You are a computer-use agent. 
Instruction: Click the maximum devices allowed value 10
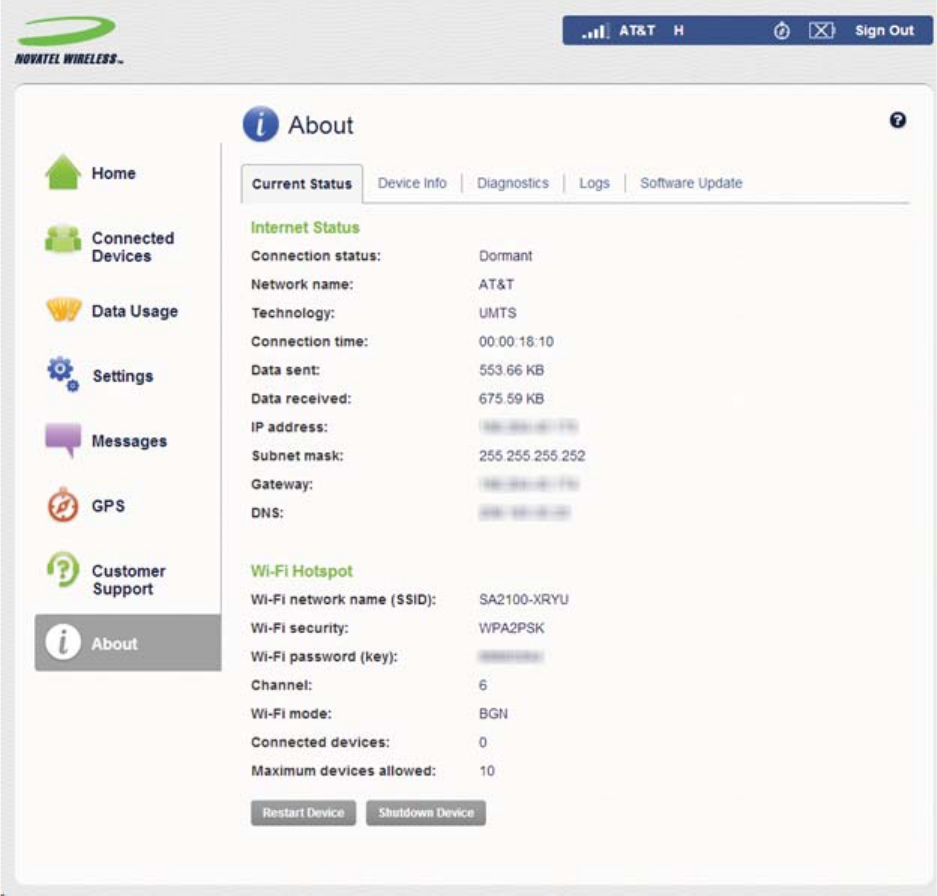click(x=486, y=771)
